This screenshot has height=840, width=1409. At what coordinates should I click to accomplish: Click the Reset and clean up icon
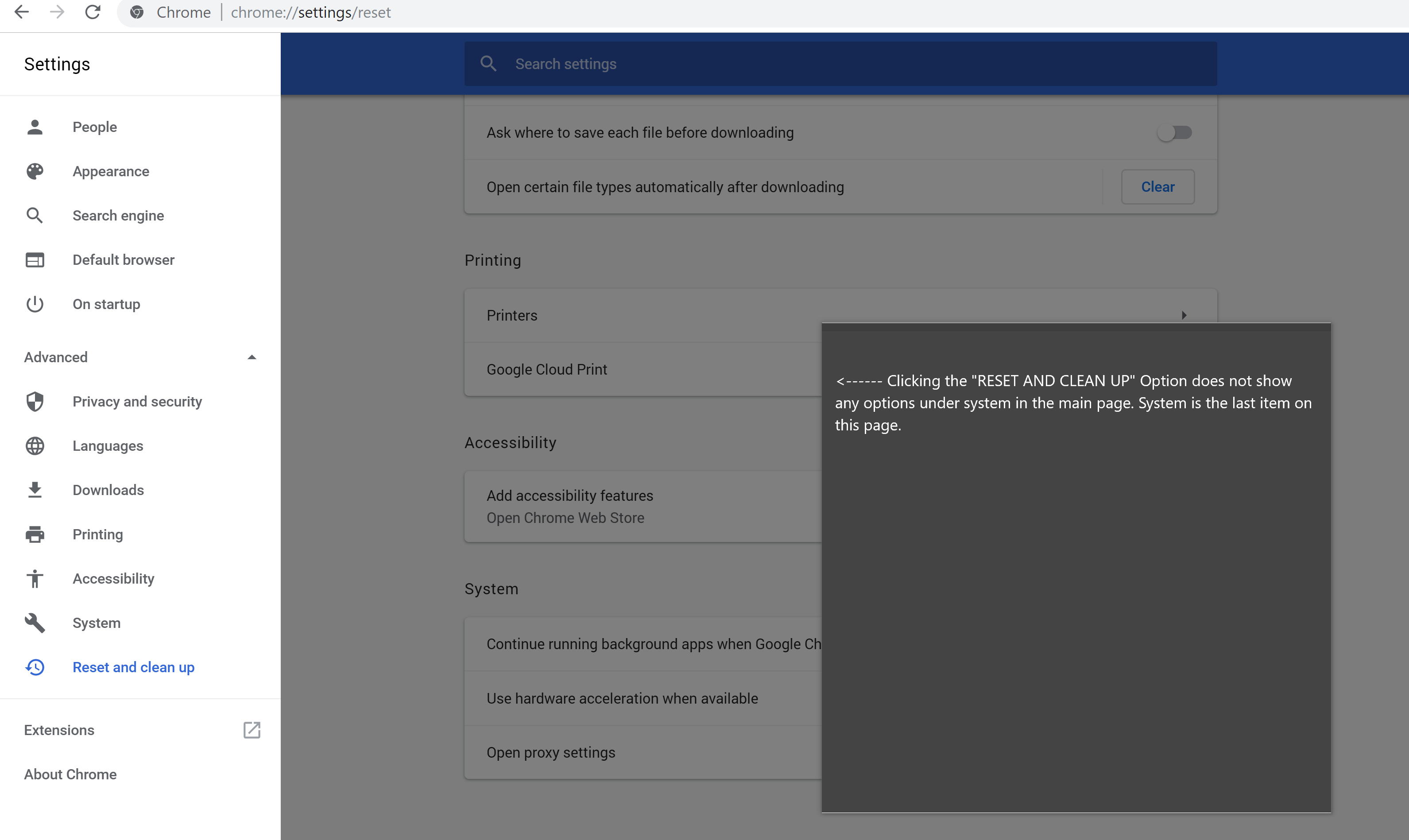(x=35, y=667)
